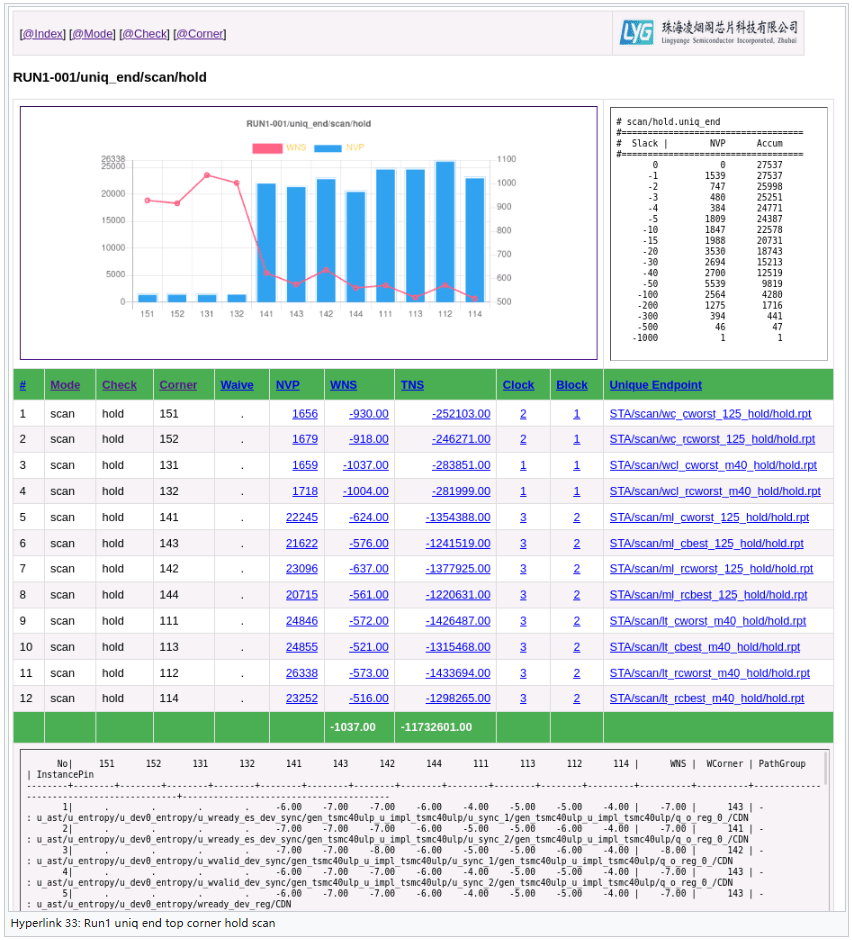Go to the @Corner navigation link
The width and height of the screenshot is (852, 940).
click(x=200, y=34)
